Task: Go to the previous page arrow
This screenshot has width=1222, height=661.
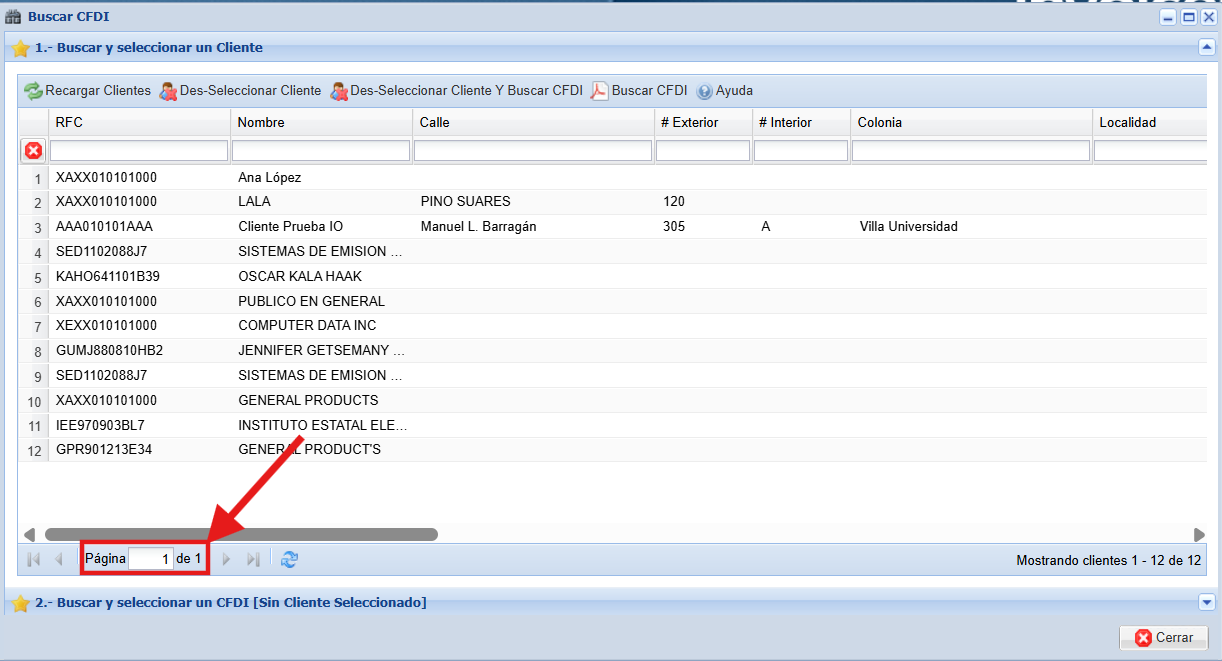Action: pos(58,559)
